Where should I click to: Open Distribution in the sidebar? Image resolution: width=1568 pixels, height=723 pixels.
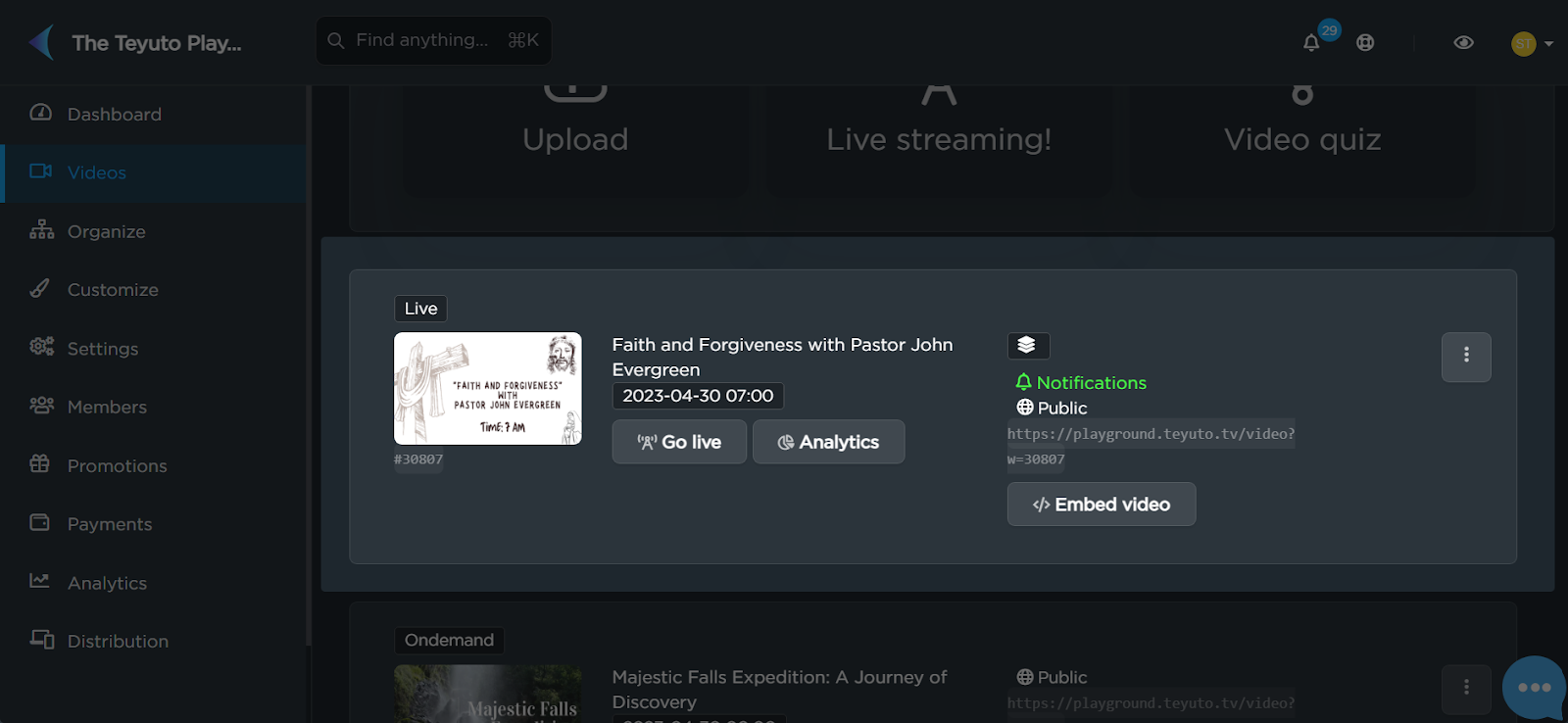154,641
